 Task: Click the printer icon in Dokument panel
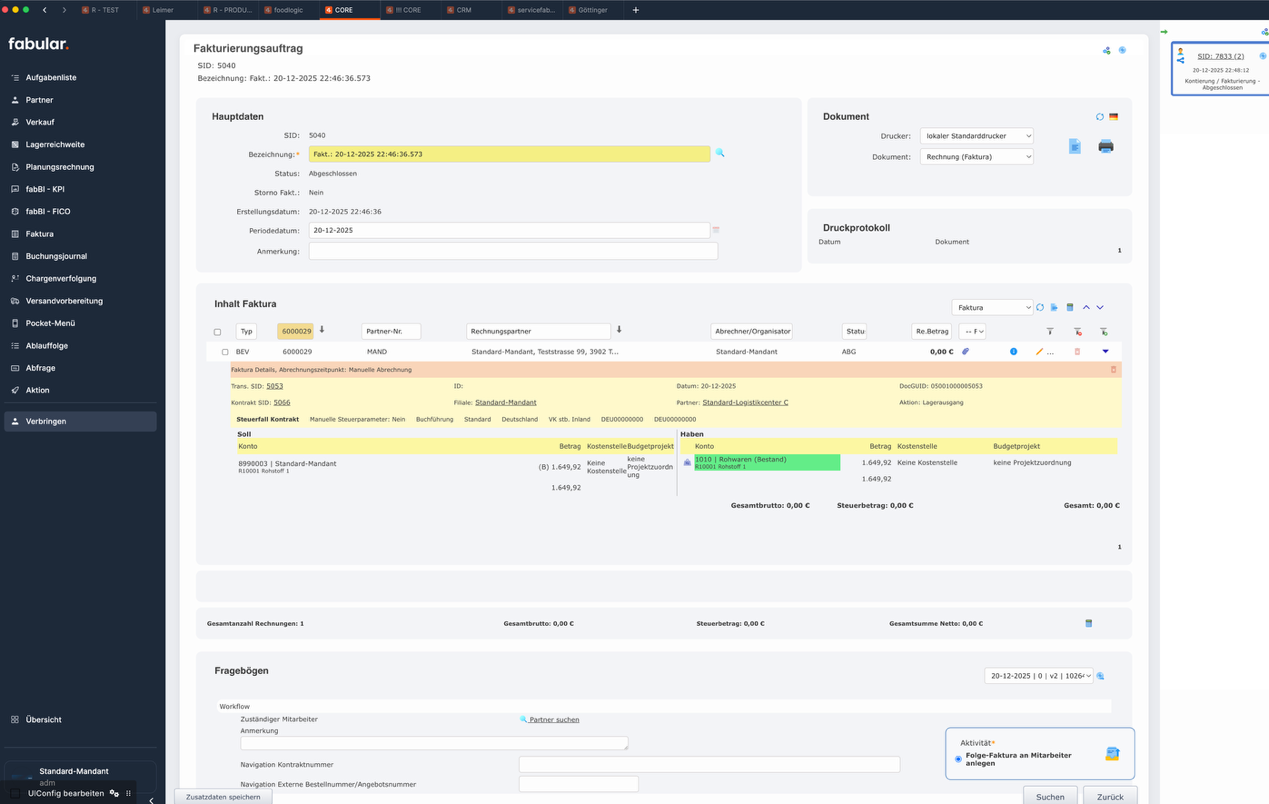click(1105, 147)
